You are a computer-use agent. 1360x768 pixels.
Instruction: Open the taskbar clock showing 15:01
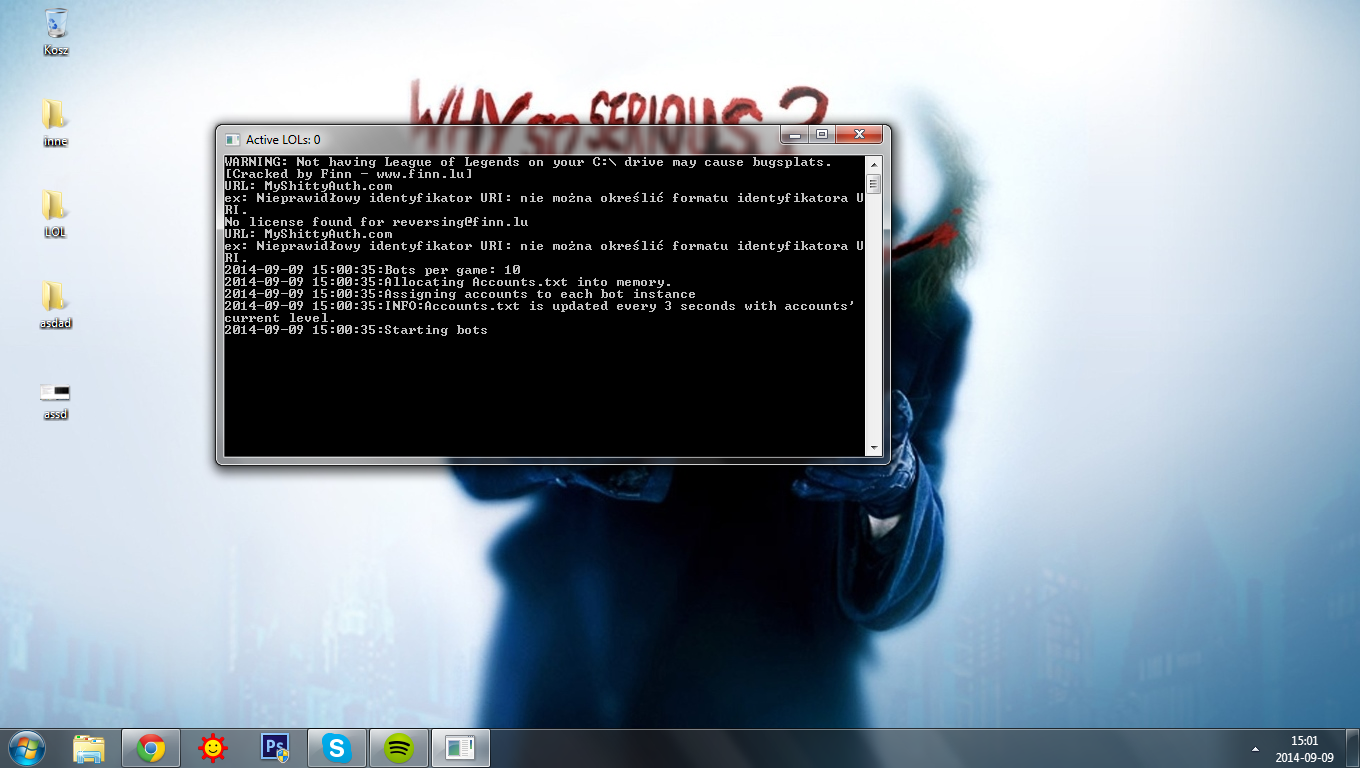pyautogui.click(x=1305, y=749)
